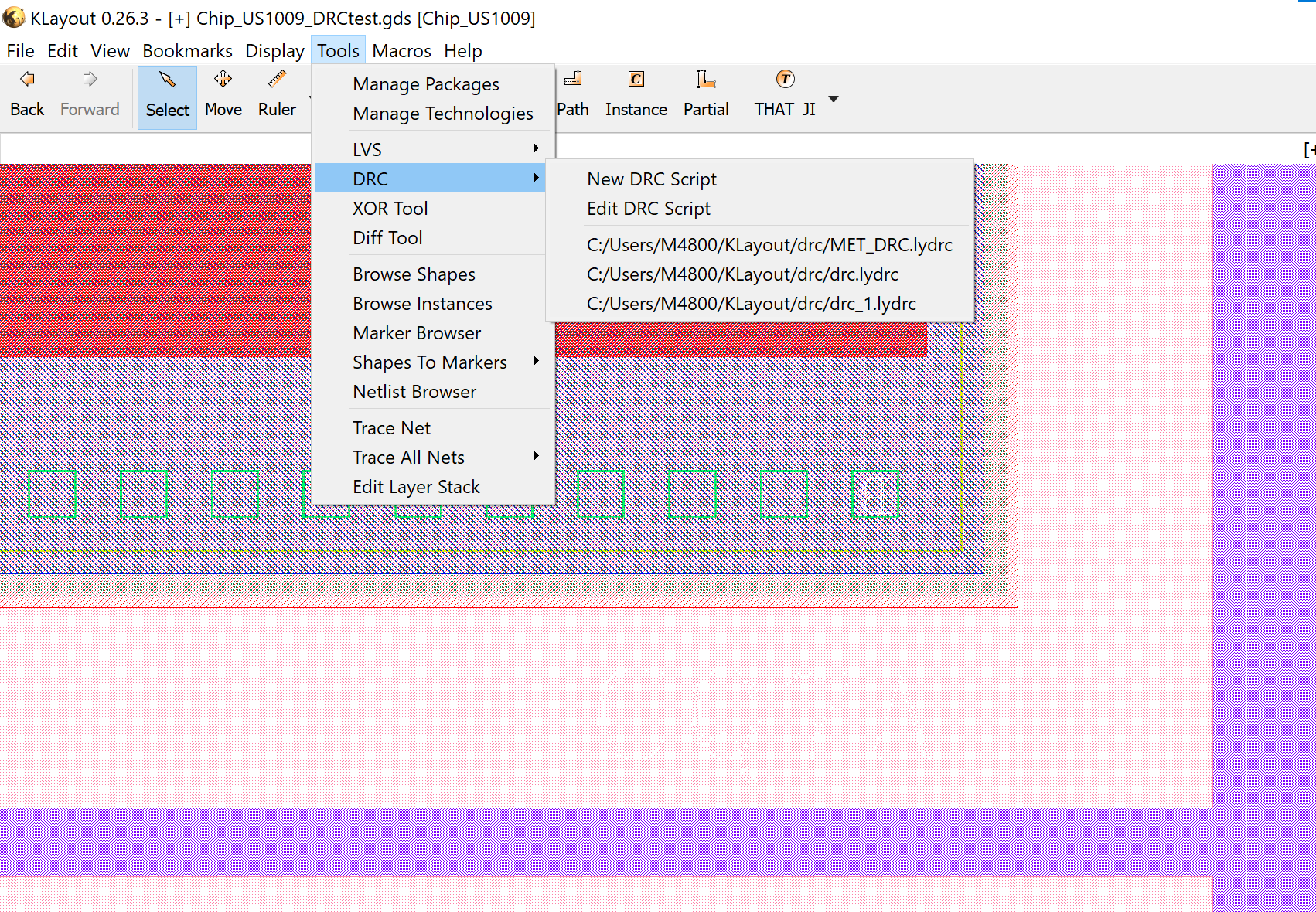Run the MET_DRC.lydrc script entry
Image resolution: width=1316 pixels, height=912 pixels.
[769, 245]
